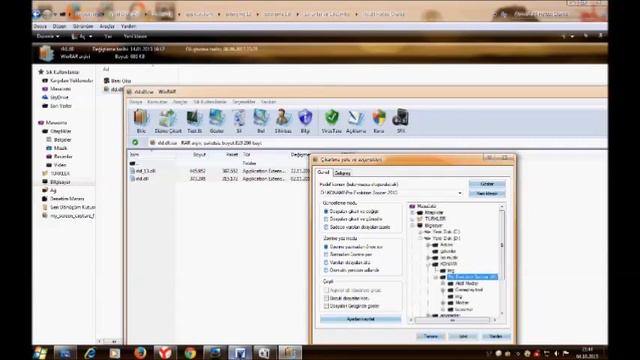Collapse Bilgisayar node in the dialog tree
Image resolution: width=640 pixels, height=360 pixels.
tap(412, 225)
